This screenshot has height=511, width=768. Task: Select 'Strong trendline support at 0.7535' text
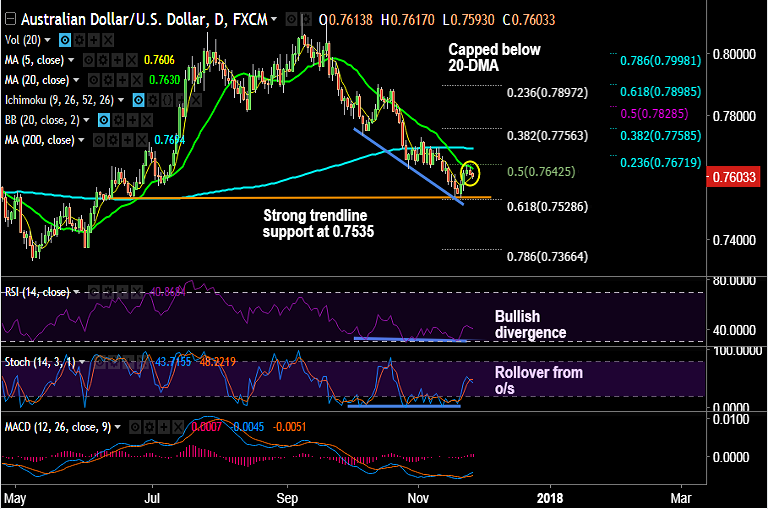pyautogui.click(x=318, y=223)
